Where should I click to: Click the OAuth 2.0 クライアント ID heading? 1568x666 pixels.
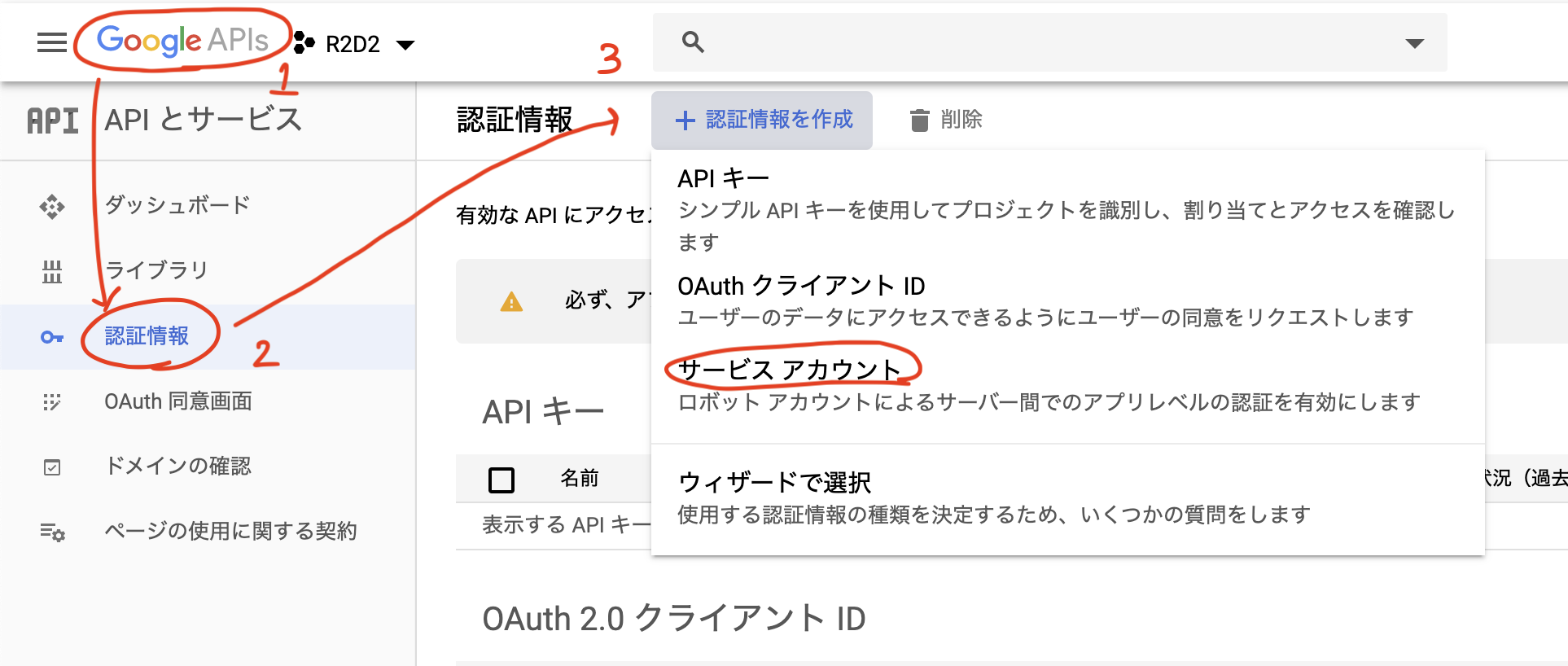pyautogui.click(x=674, y=619)
